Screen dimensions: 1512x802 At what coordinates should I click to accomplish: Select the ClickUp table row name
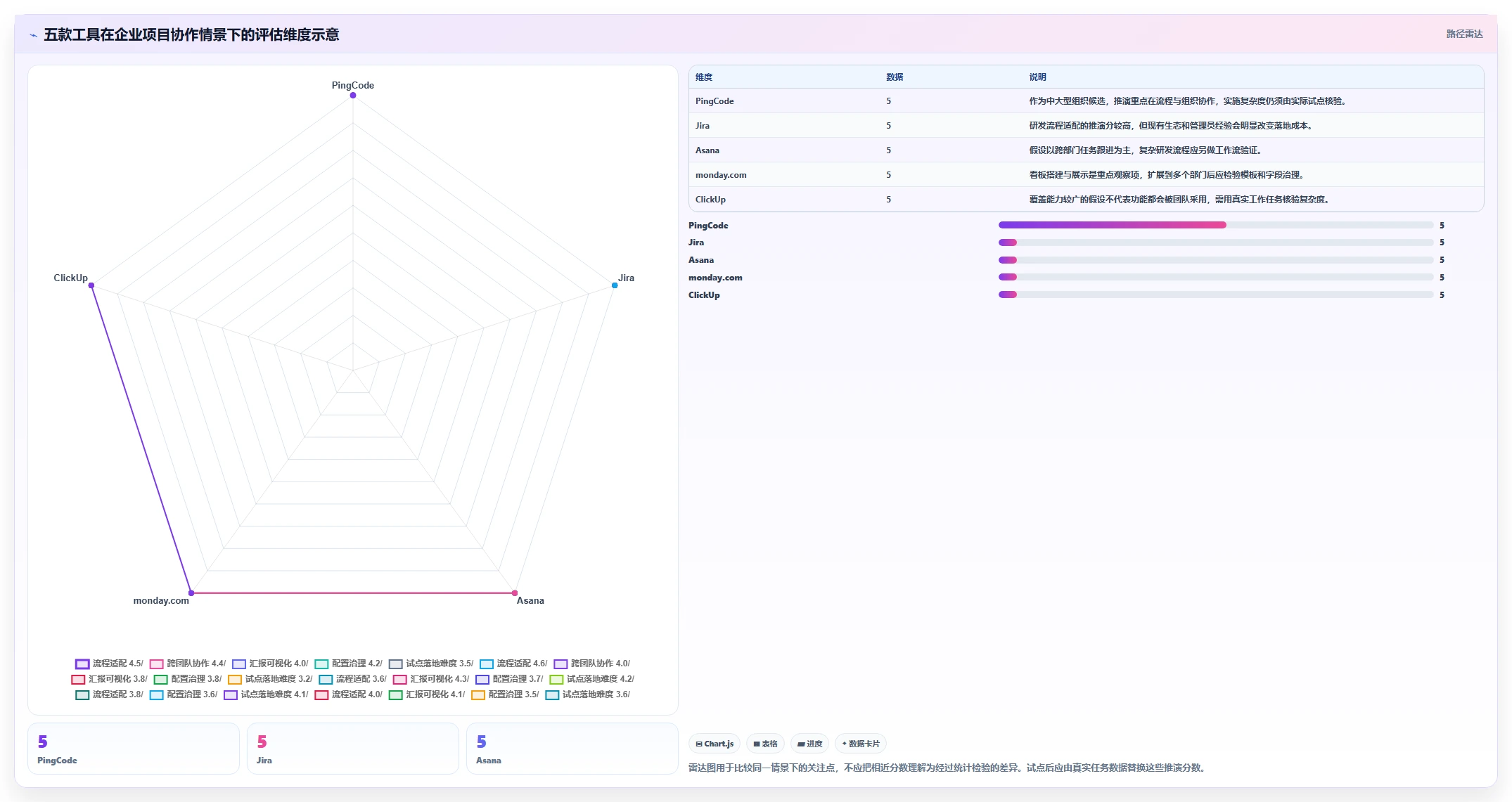710,200
